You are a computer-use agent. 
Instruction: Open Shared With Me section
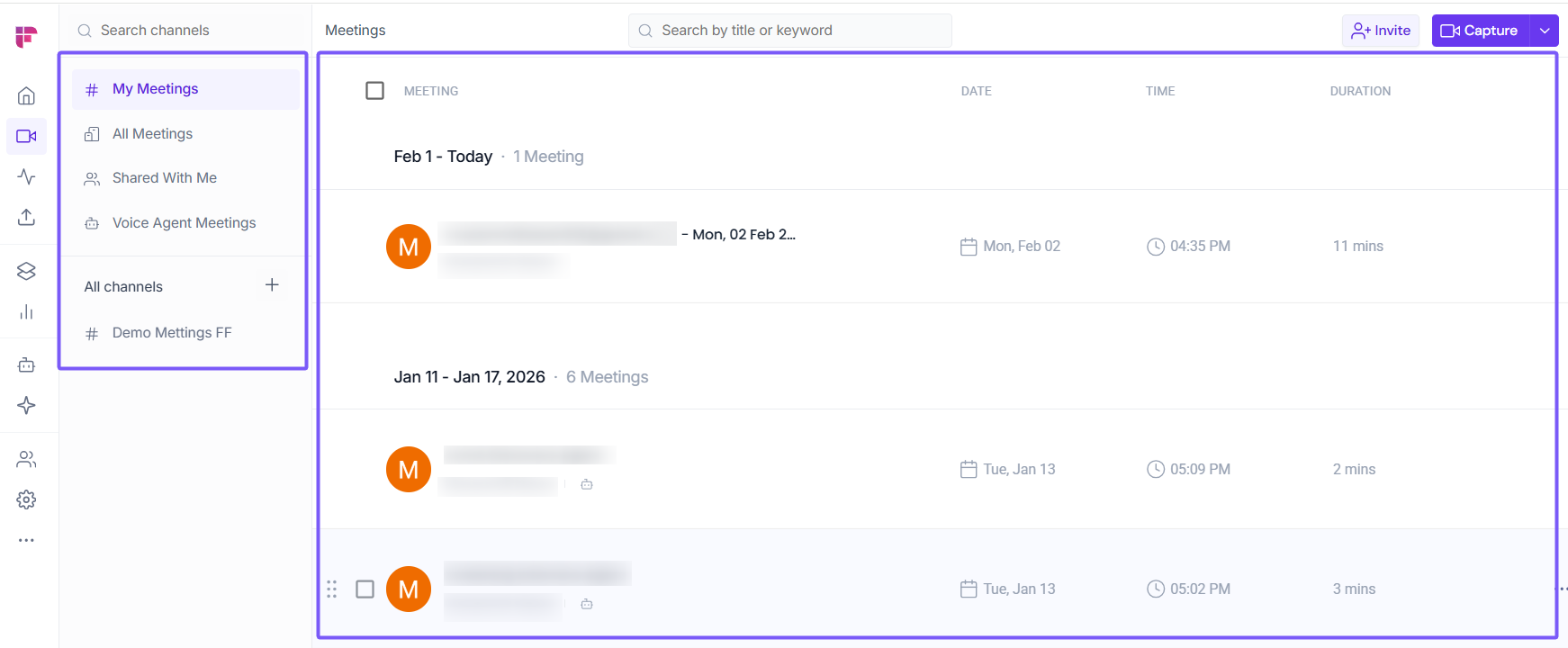(x=164, y=178)
